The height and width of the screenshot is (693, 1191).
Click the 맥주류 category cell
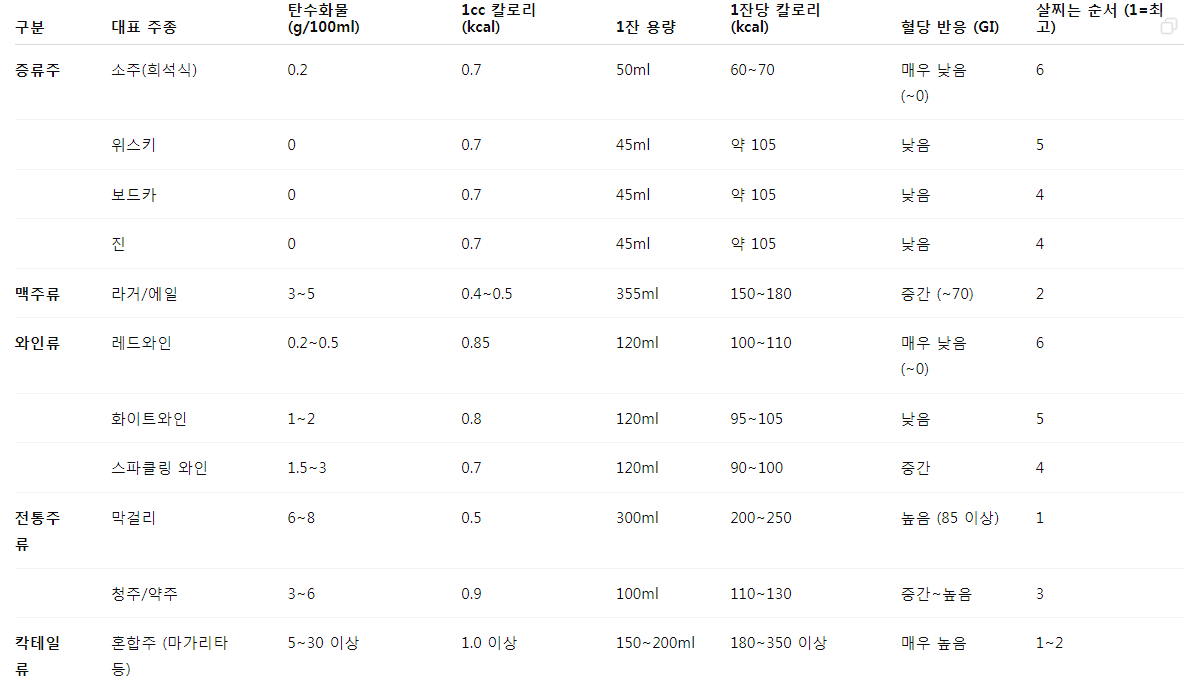click(37, 293)
